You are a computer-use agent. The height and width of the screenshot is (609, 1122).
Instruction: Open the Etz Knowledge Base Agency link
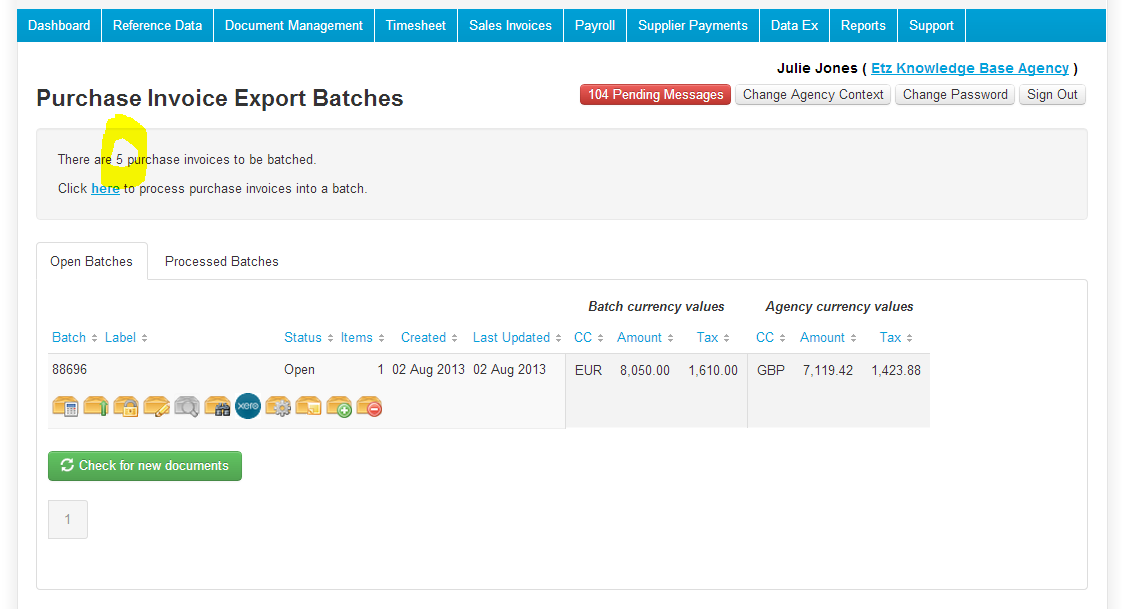click(x=970, y=68)
